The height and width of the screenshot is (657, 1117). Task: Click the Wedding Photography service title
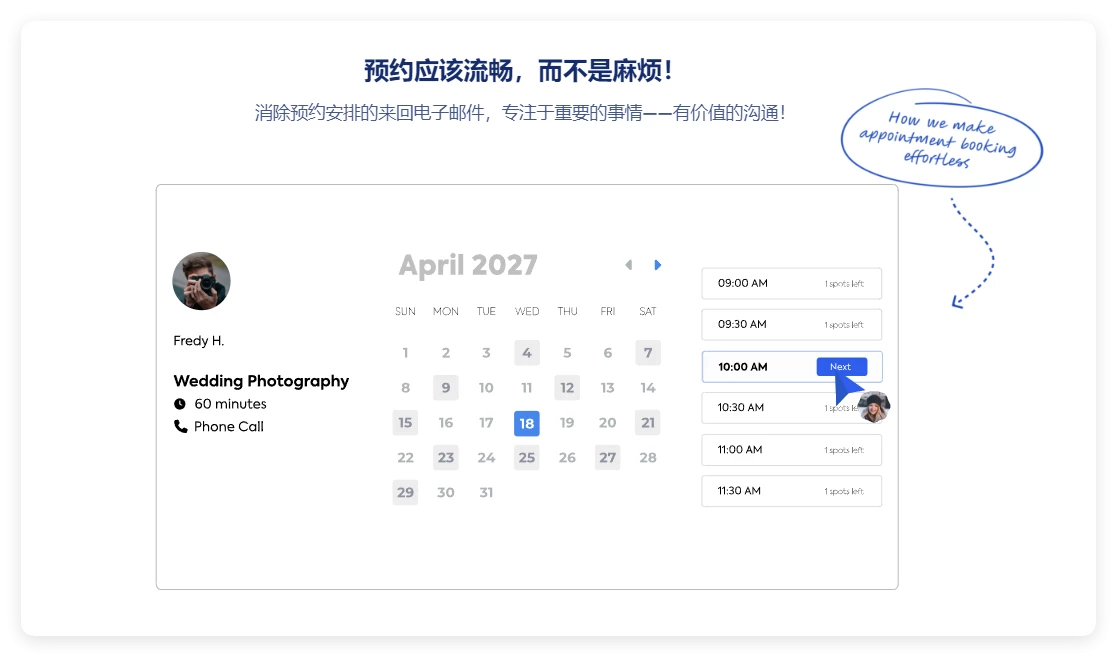tap(262, 381)
